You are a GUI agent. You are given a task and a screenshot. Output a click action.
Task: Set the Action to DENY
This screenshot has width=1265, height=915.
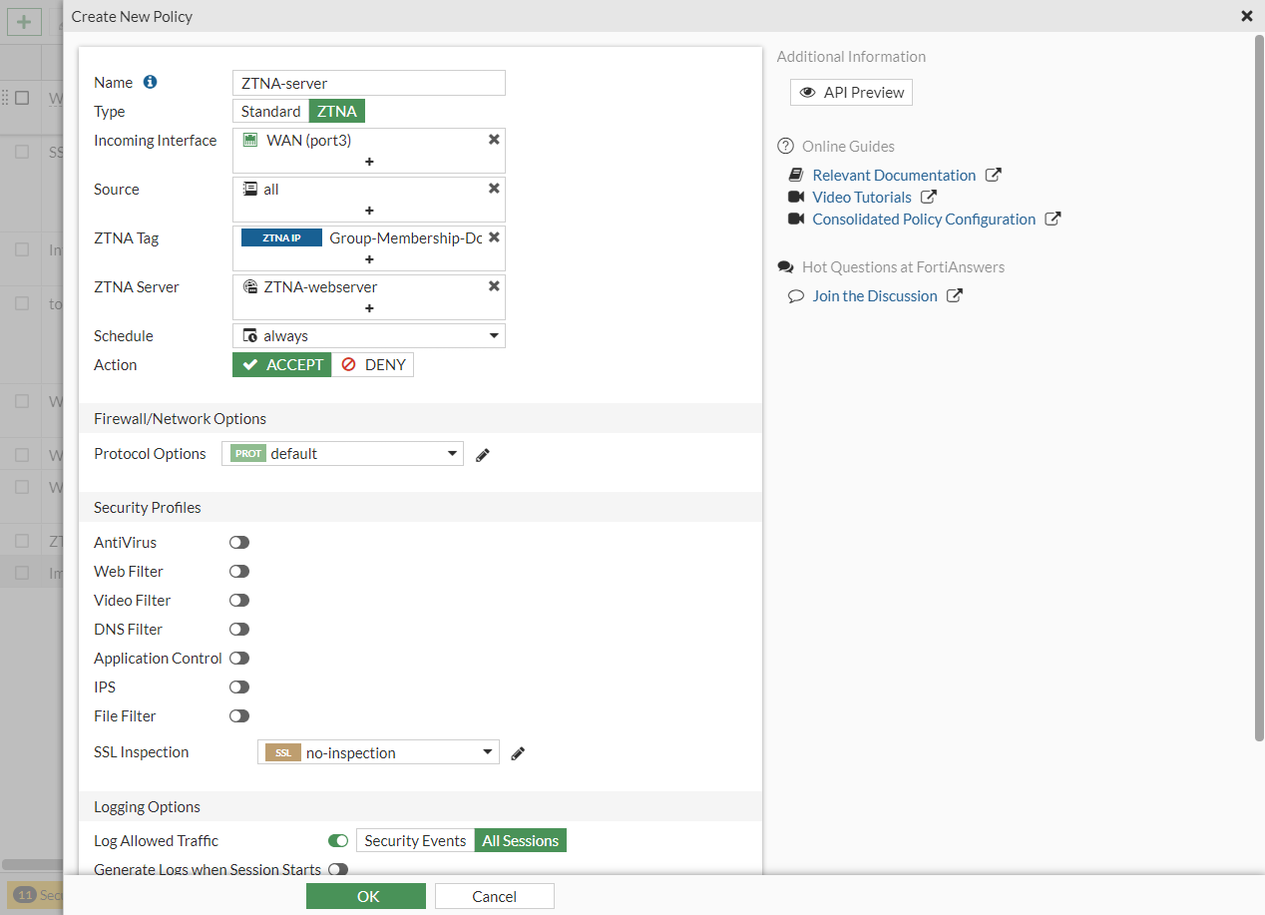(374, 365)
